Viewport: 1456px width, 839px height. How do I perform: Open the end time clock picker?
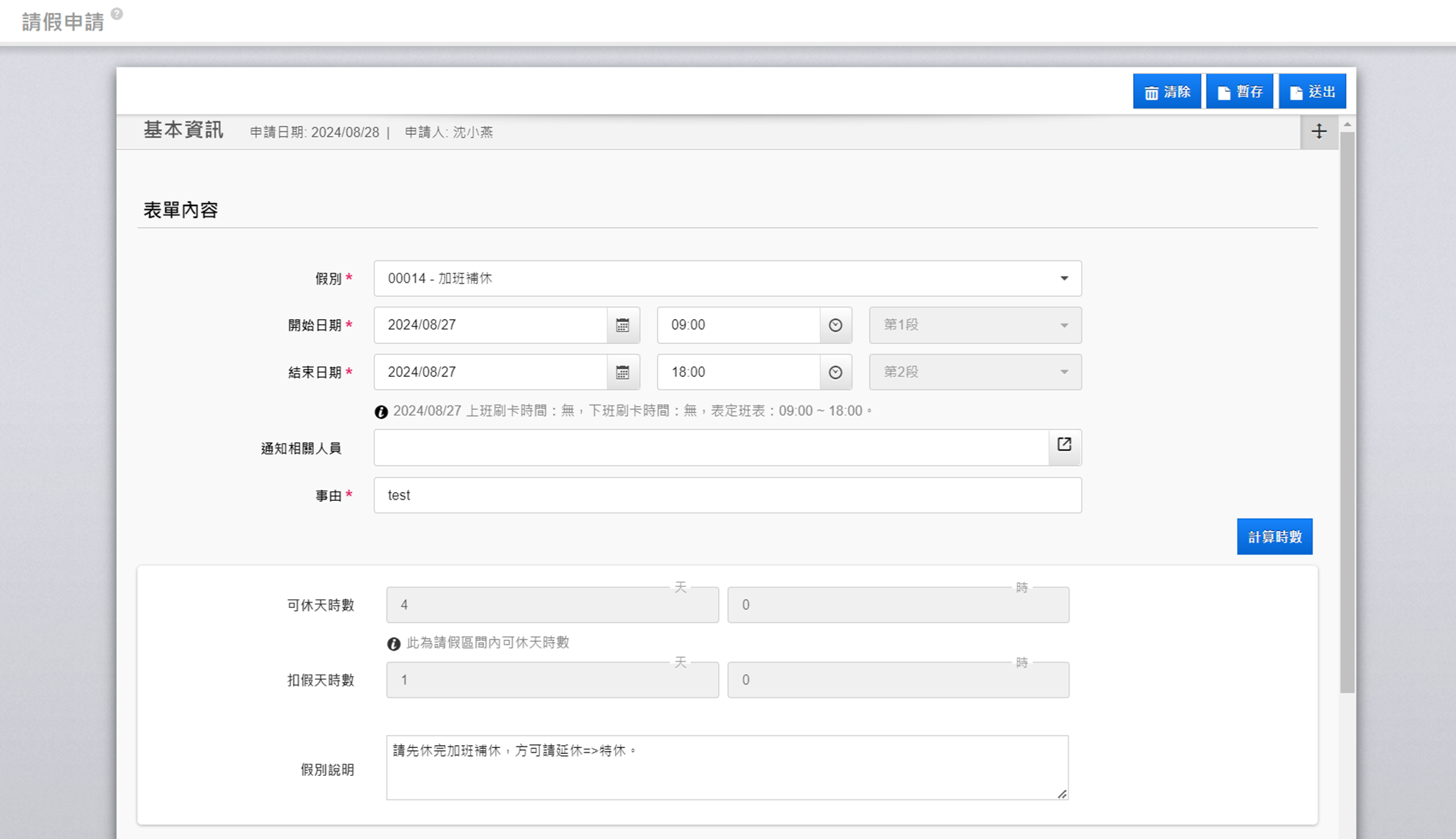click(x=835, y=373)
